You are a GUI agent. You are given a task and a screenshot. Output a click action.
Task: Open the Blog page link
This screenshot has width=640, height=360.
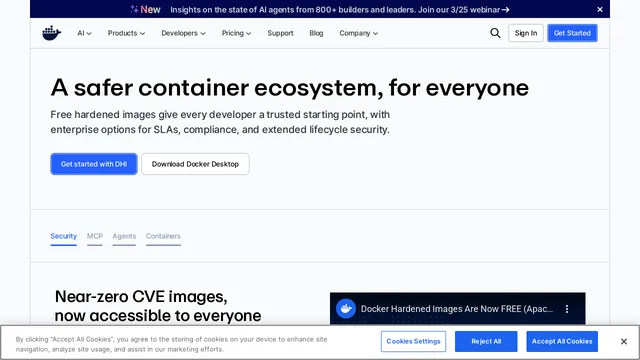pos(316,33)
